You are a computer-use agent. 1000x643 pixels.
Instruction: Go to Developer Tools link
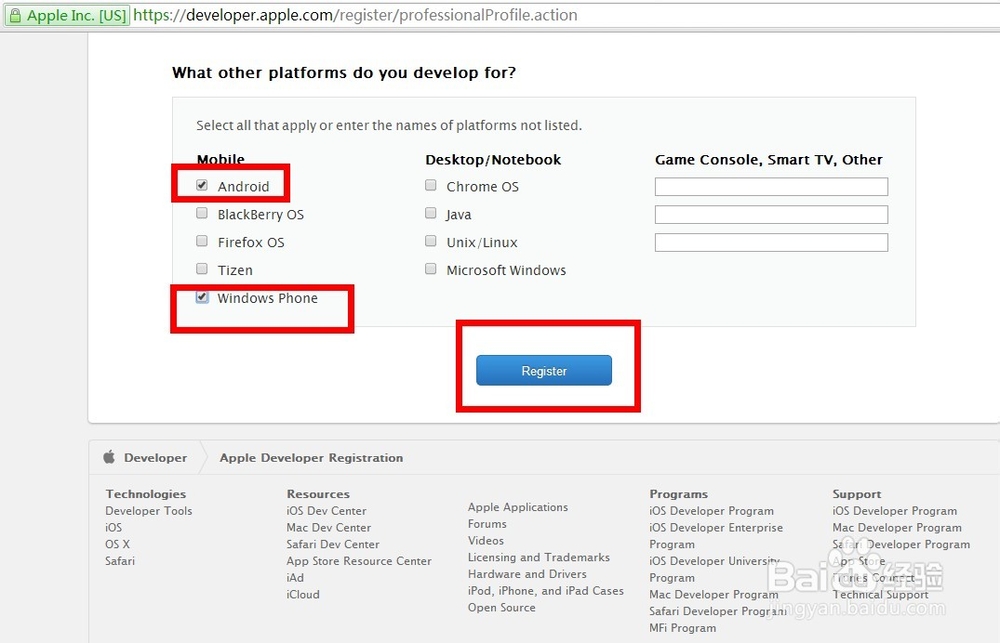point(148,511)
